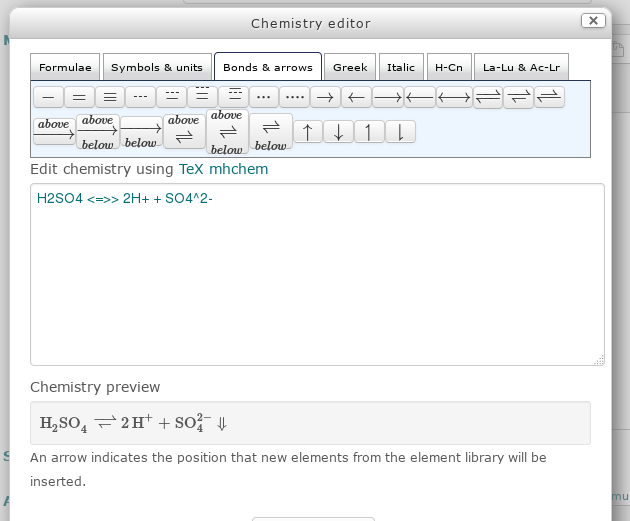Insert the three-dot bond

(264, 97)
